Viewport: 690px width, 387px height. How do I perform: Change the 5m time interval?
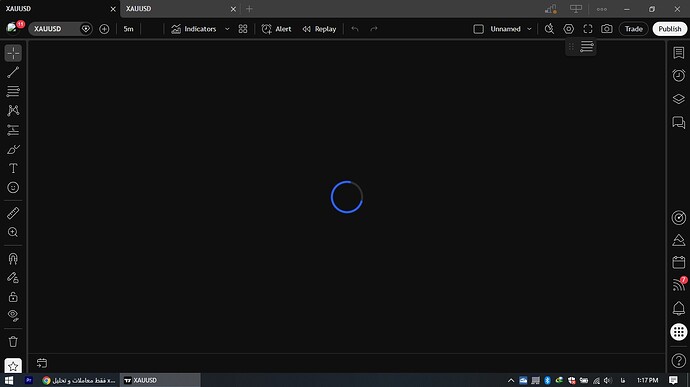pyautogui.click(x=128, y=29)
